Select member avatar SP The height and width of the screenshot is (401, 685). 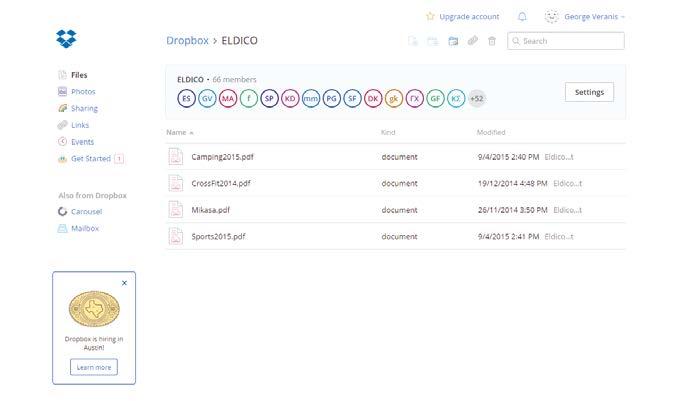point(269,98)
